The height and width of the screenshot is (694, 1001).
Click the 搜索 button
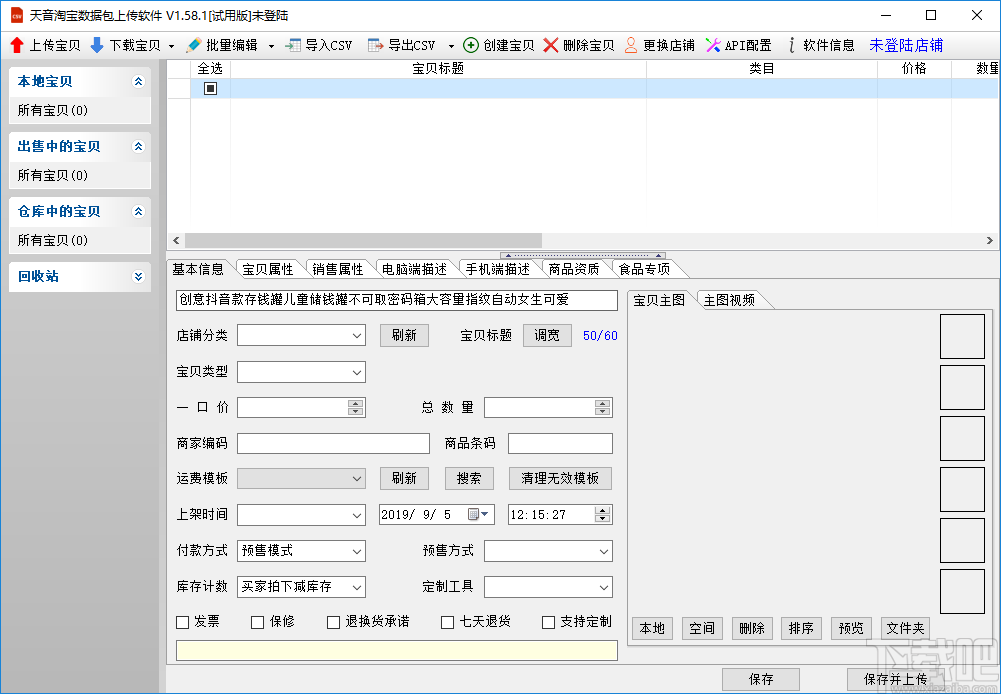(469, 478)
